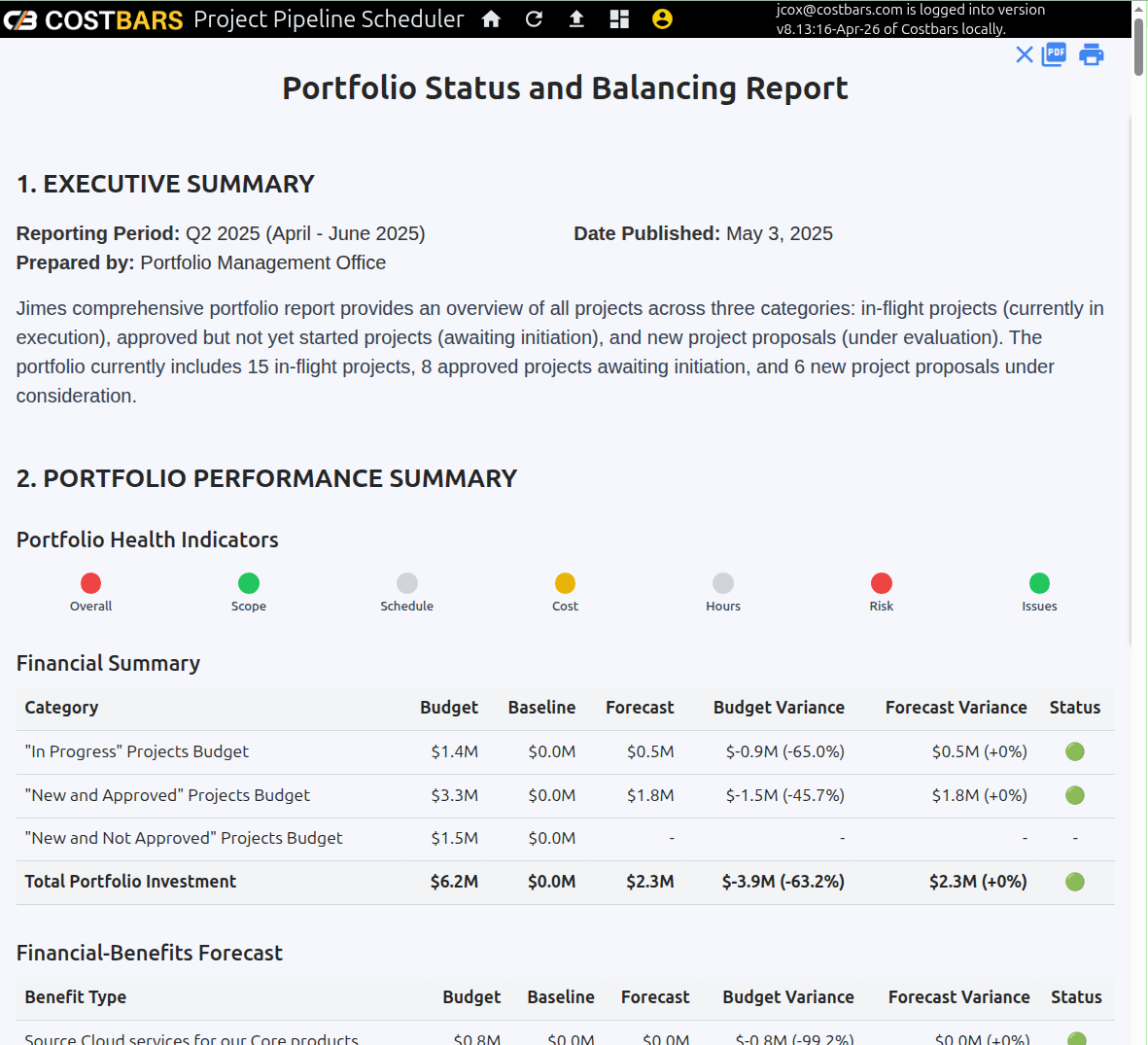
Task: Click Source Cloud services for our Core products
Action: point(191,1039)
